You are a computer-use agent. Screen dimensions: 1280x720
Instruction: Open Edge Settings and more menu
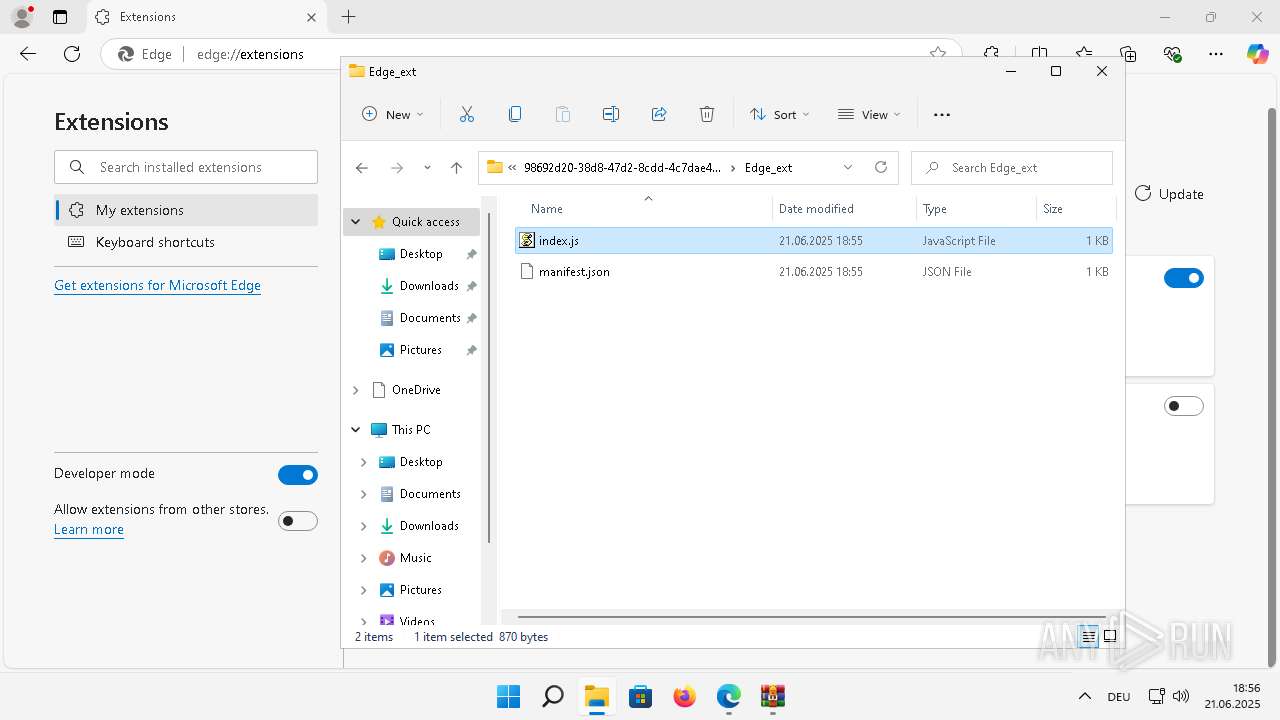pyautogui.click(x=1216, y=54)
